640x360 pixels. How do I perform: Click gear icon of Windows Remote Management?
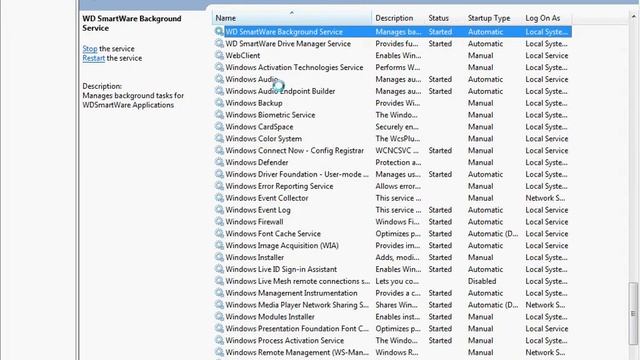point(219,352)
